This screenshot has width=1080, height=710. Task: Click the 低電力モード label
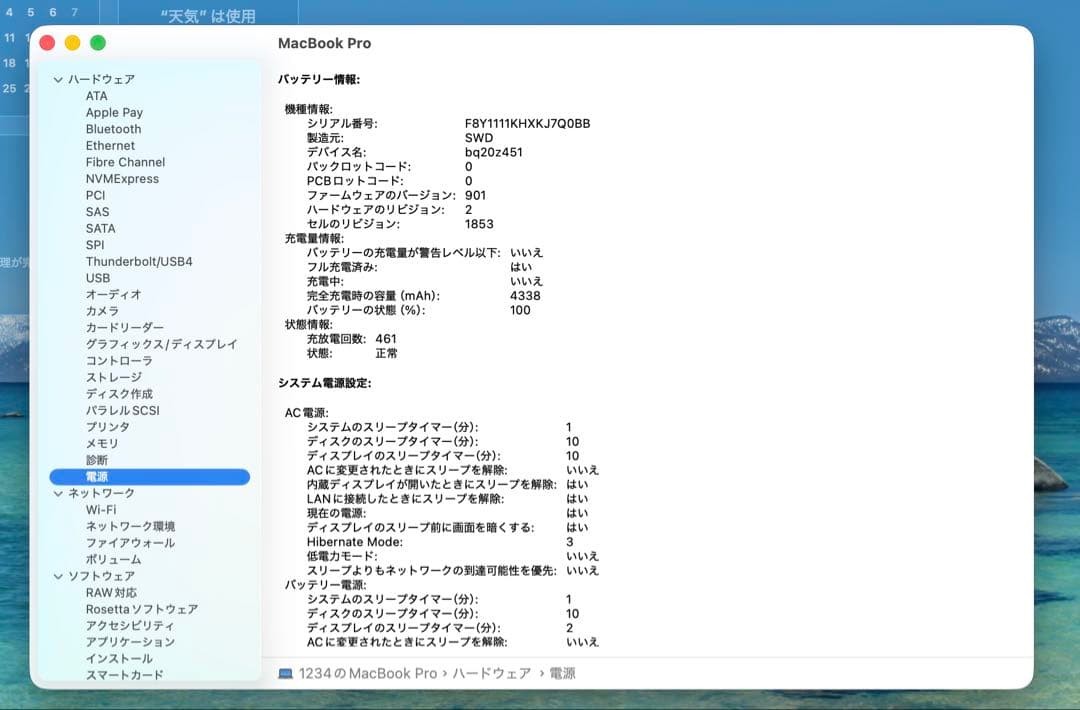pyautogui.click(x=342, y=557)
